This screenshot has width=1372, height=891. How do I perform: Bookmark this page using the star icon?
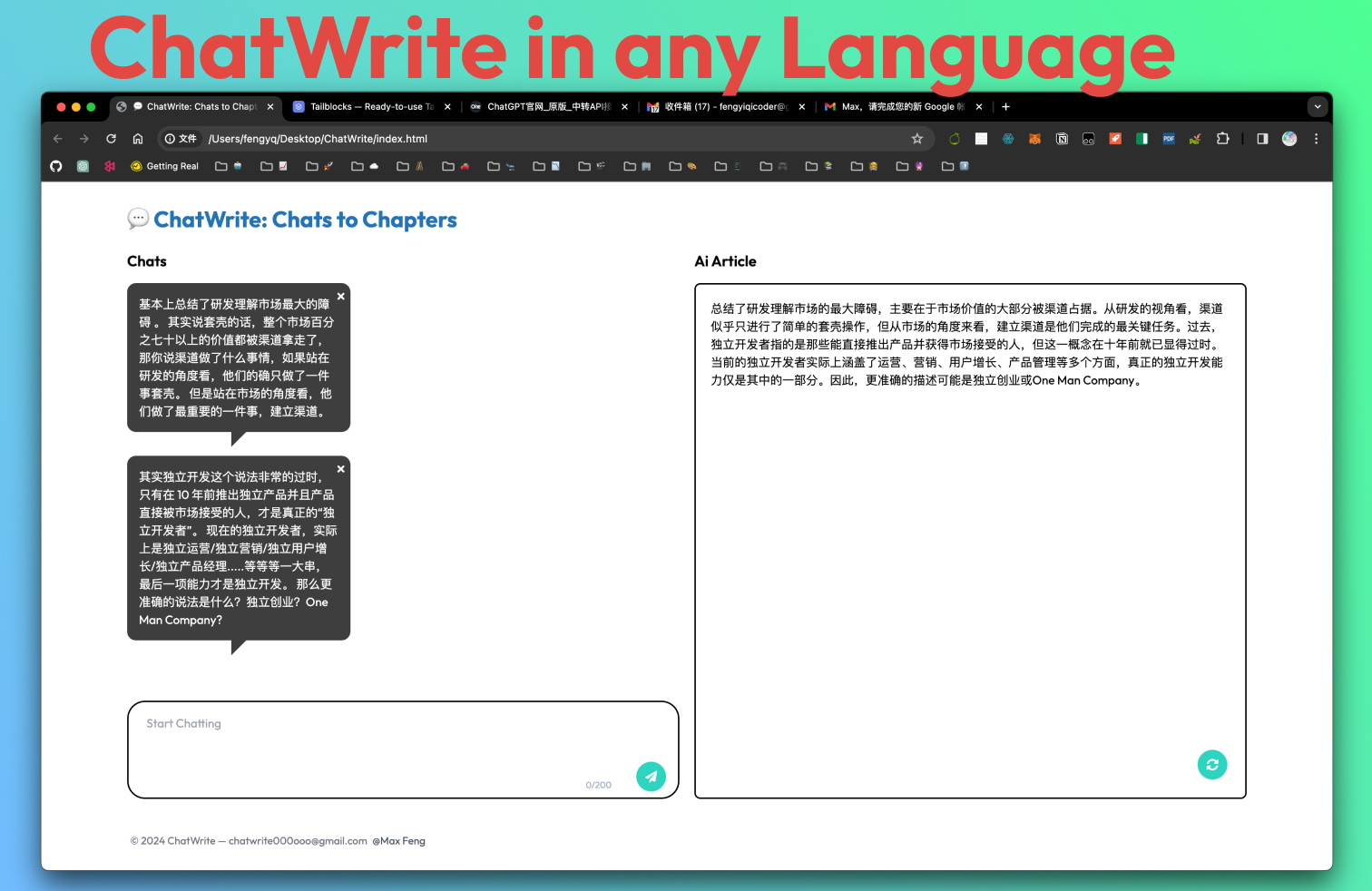pos(917,139)
